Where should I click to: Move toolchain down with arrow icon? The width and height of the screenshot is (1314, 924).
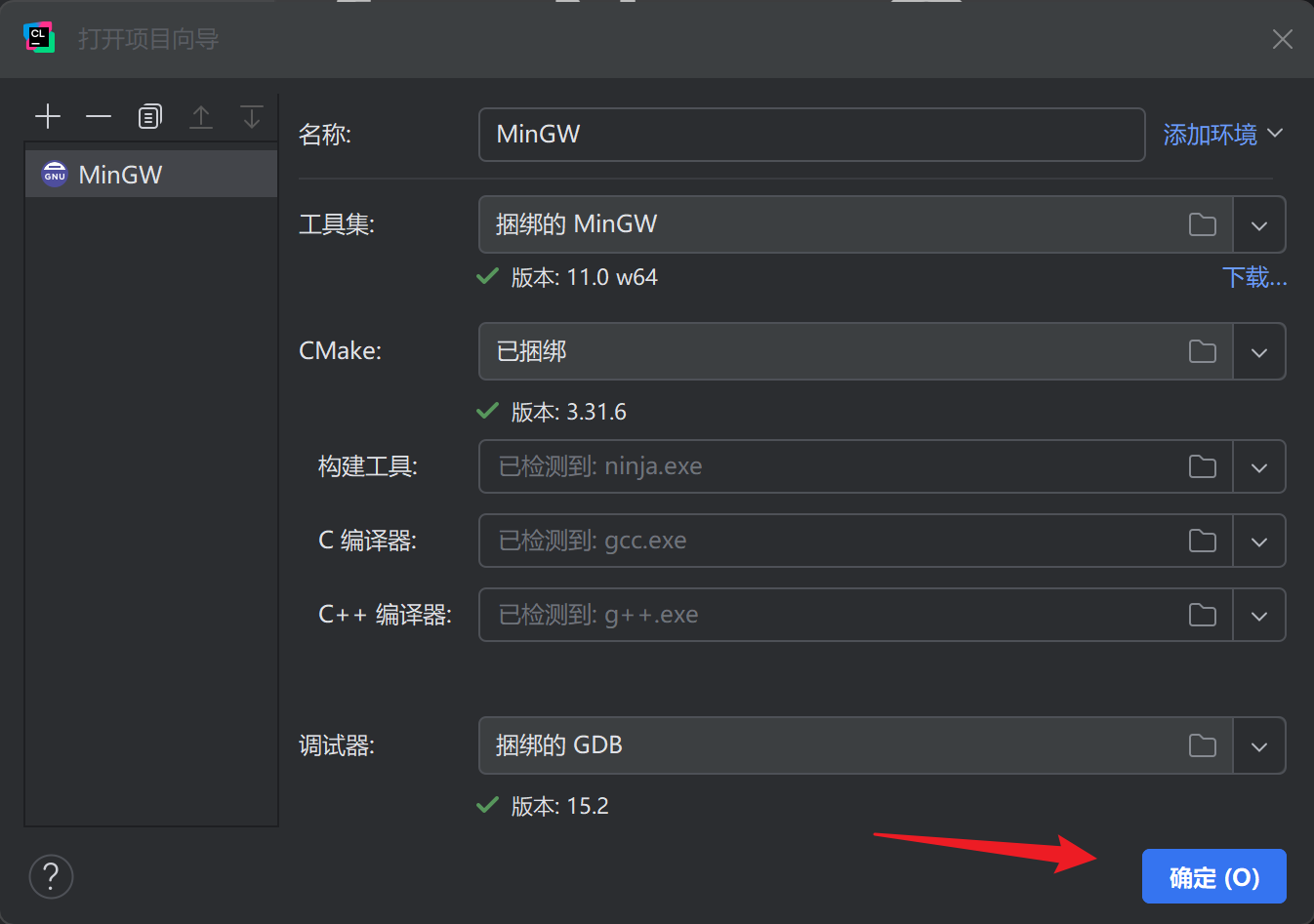point(252,117)
